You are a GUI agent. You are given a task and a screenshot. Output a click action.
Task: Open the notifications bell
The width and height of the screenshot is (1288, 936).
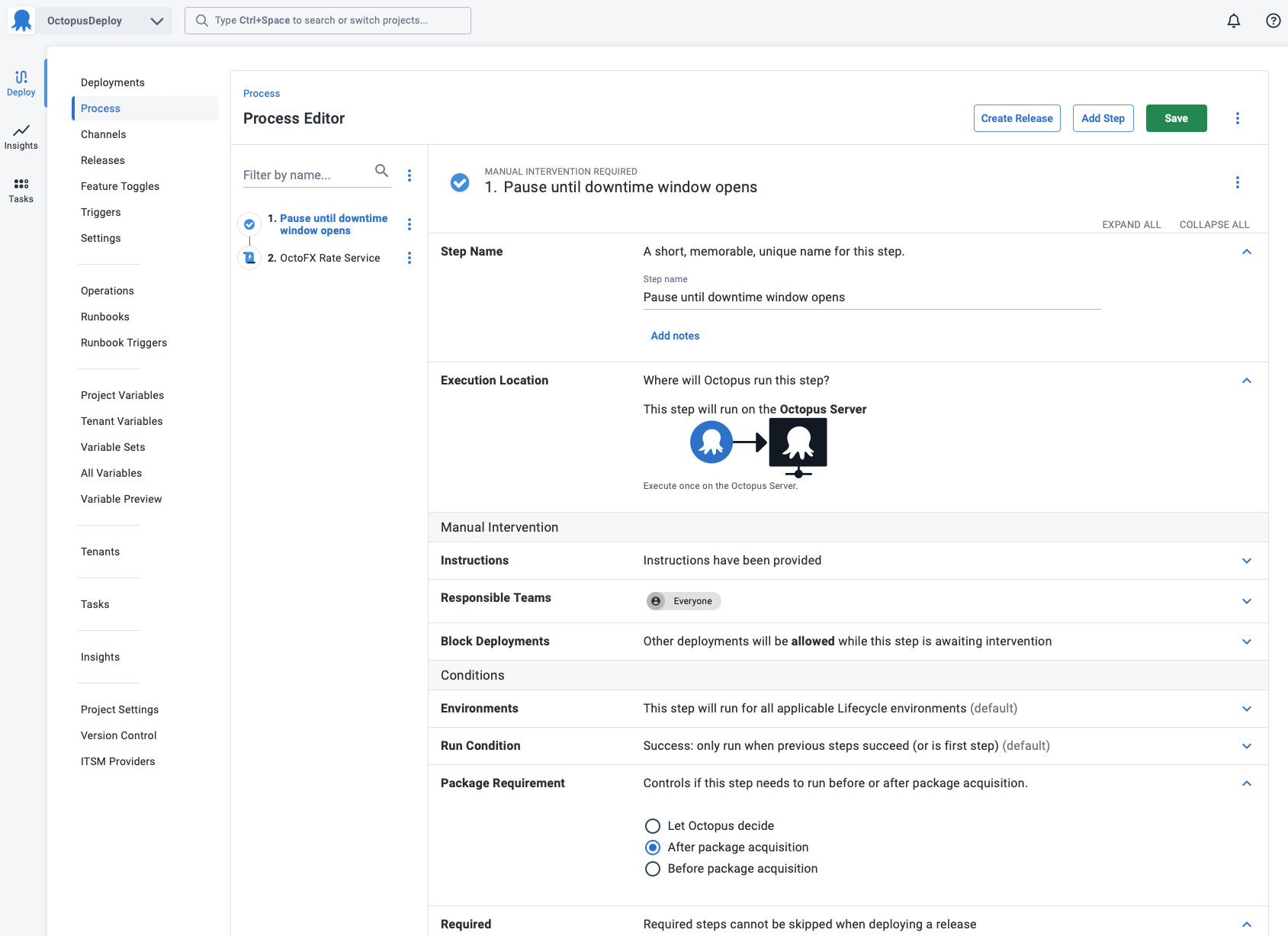pos(1234,21)
